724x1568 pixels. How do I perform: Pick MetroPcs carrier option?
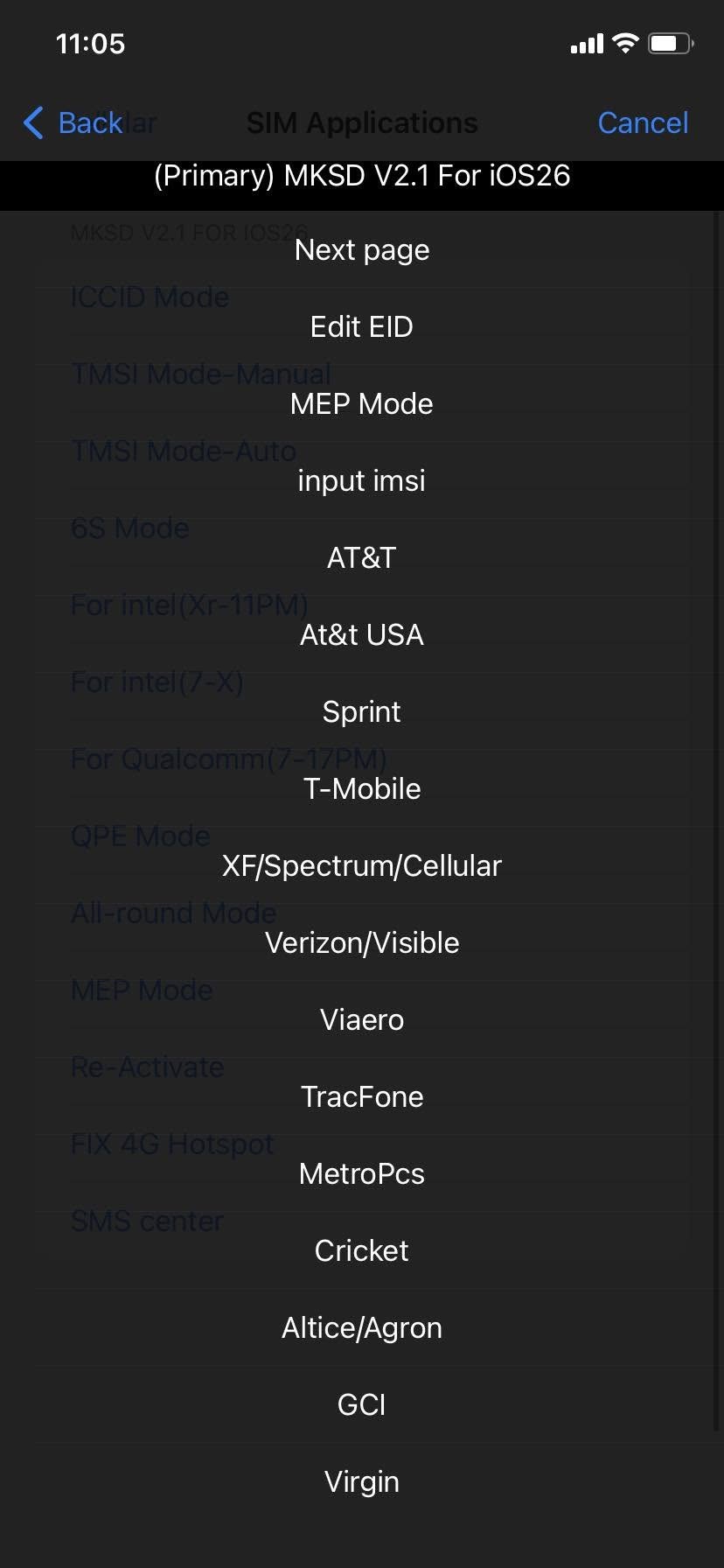tap(362, 1174)
